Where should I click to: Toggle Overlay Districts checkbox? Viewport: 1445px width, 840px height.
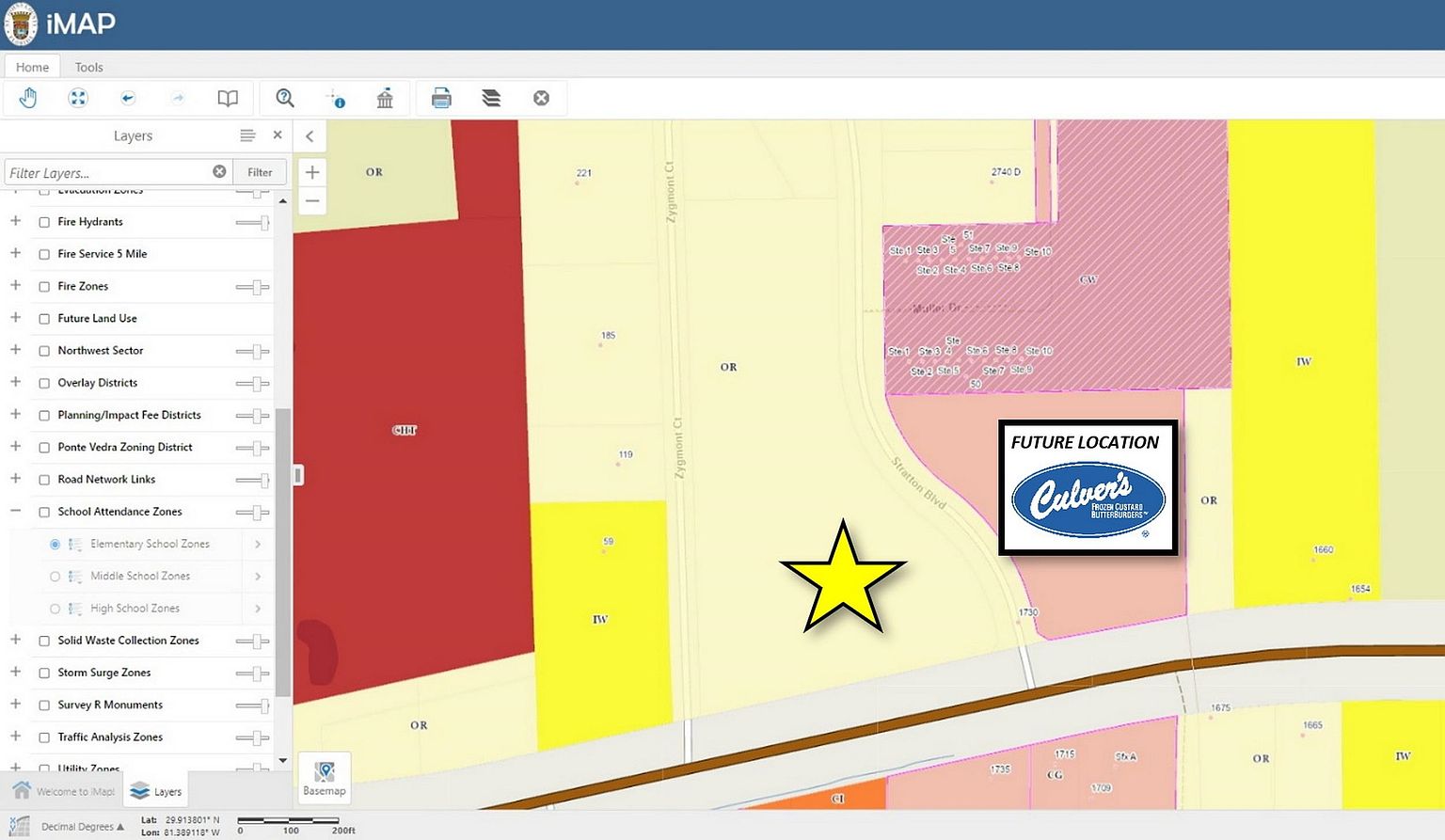[44, 384]
